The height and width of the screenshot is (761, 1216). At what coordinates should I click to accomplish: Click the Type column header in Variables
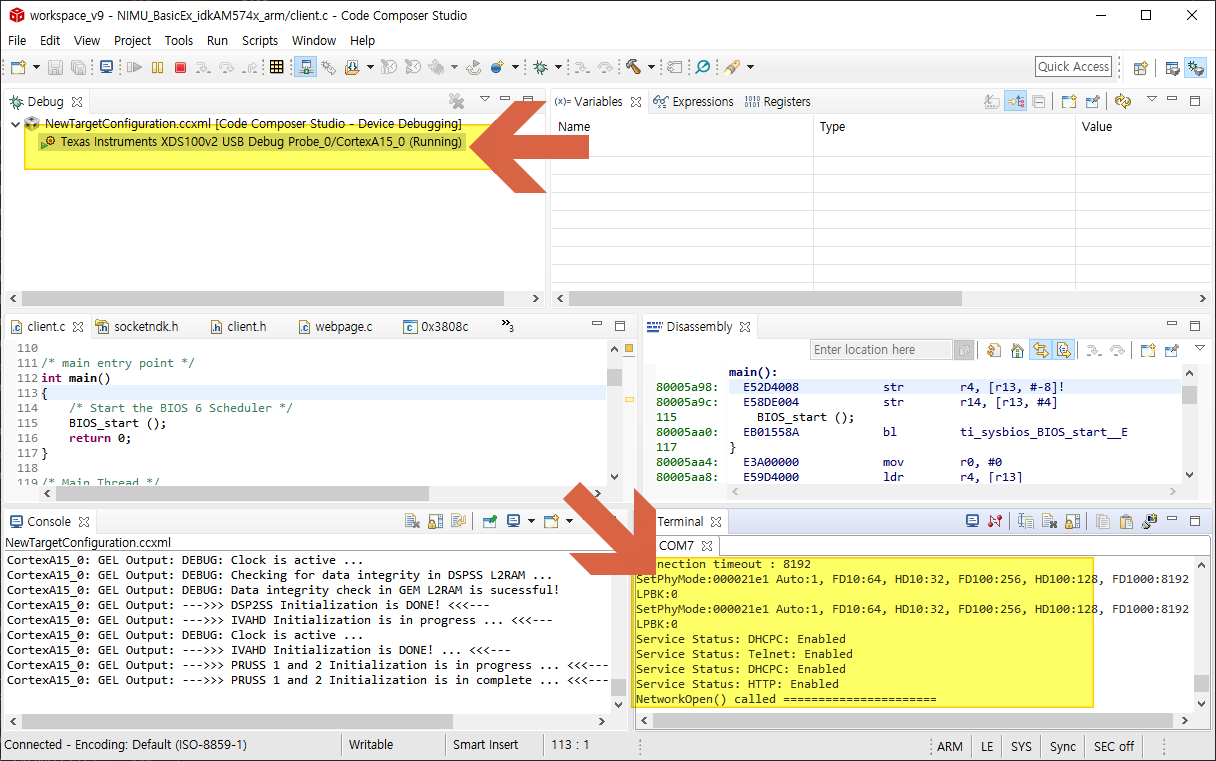click(944, 127)
